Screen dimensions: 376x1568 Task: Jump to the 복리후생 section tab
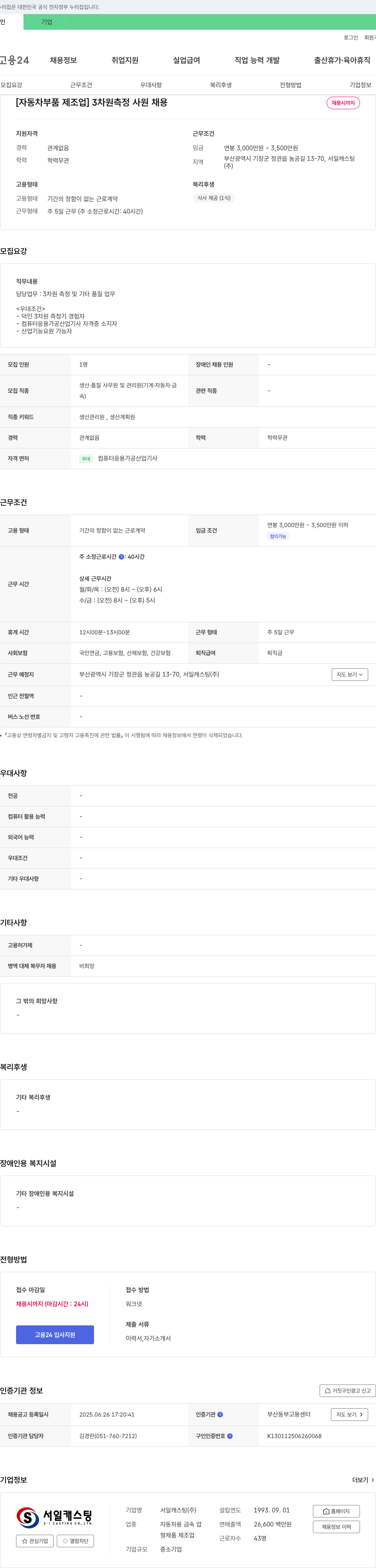[221, 85]
